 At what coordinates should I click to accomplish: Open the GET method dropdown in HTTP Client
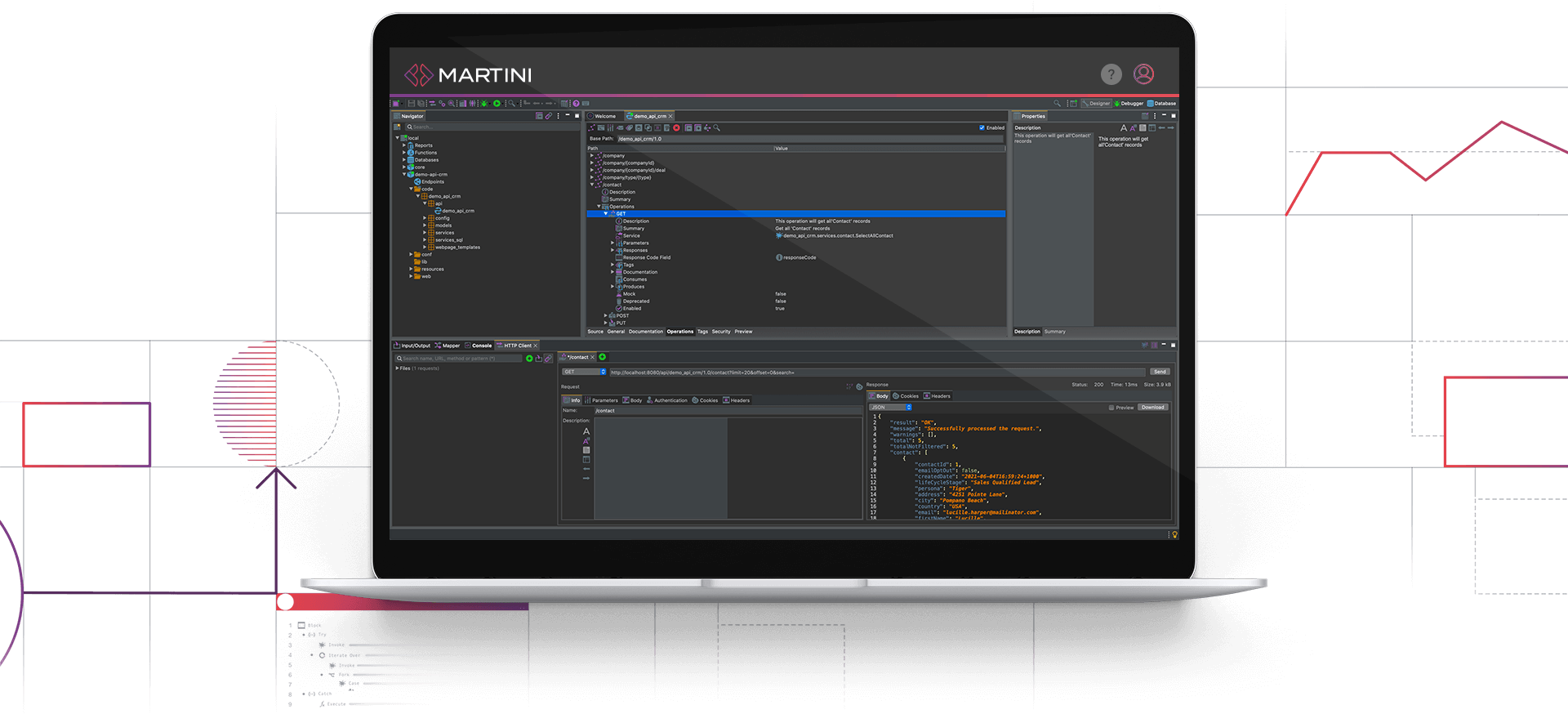point(584,372)
